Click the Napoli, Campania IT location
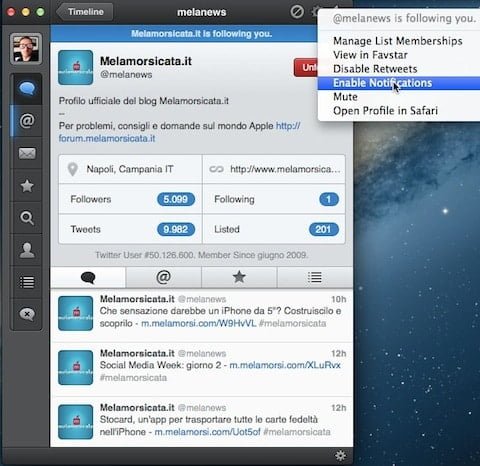 tap(130, 169)
